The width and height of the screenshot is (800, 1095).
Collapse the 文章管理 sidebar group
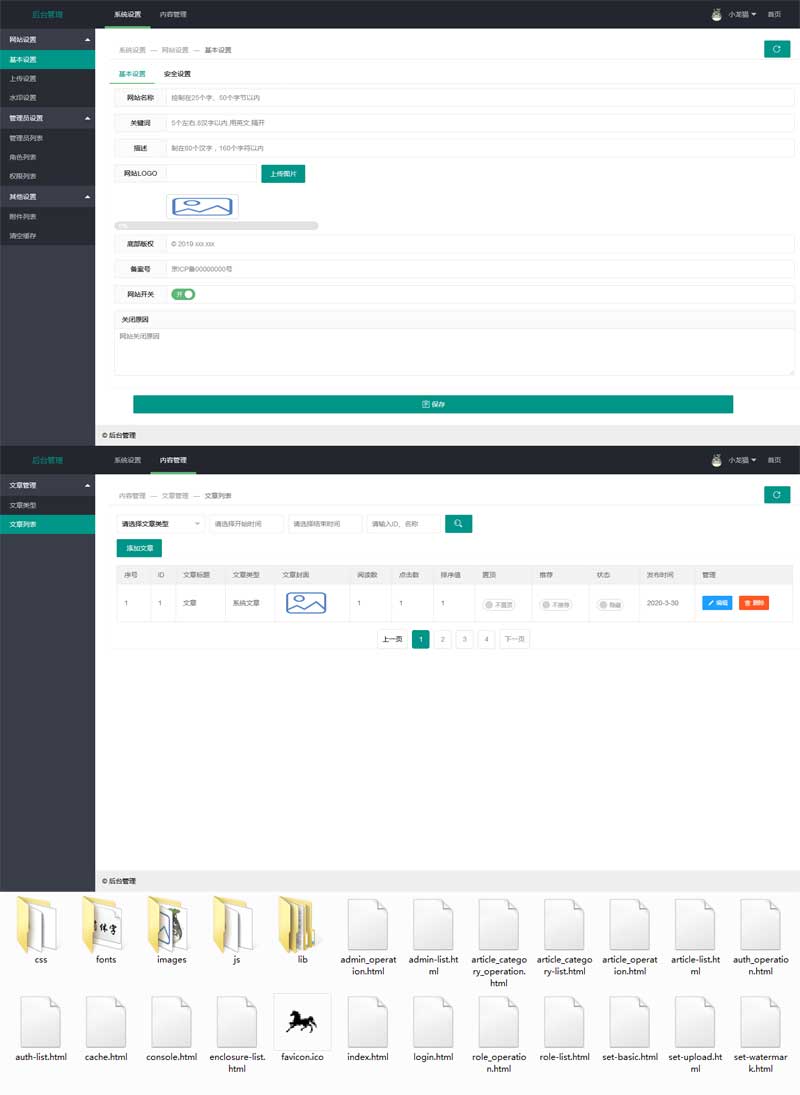click(x=47, y=485)
